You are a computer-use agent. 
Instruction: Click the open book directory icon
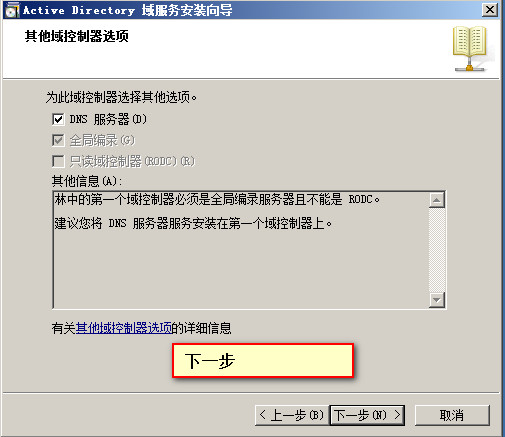(x=470, y=49)
